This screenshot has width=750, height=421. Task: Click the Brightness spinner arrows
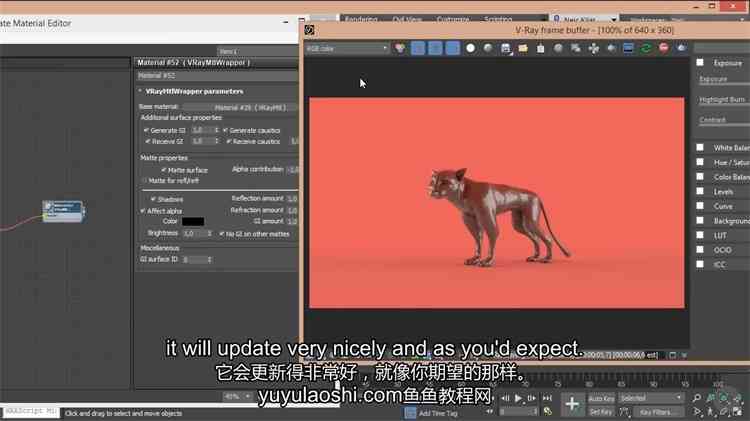point(210,233)
